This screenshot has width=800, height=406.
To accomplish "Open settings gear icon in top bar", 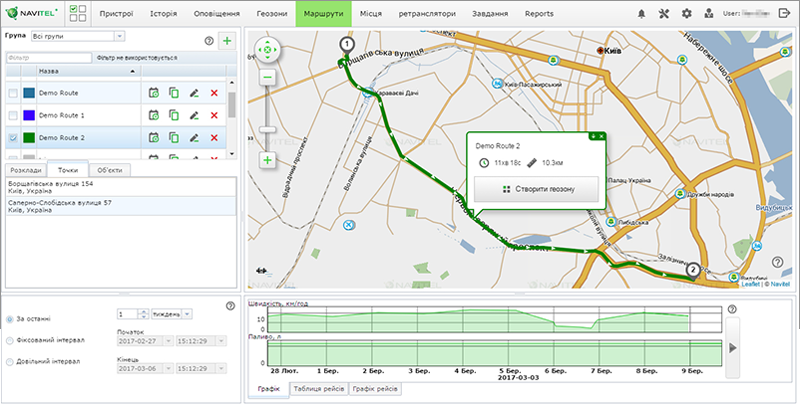I will click(686, 14).
